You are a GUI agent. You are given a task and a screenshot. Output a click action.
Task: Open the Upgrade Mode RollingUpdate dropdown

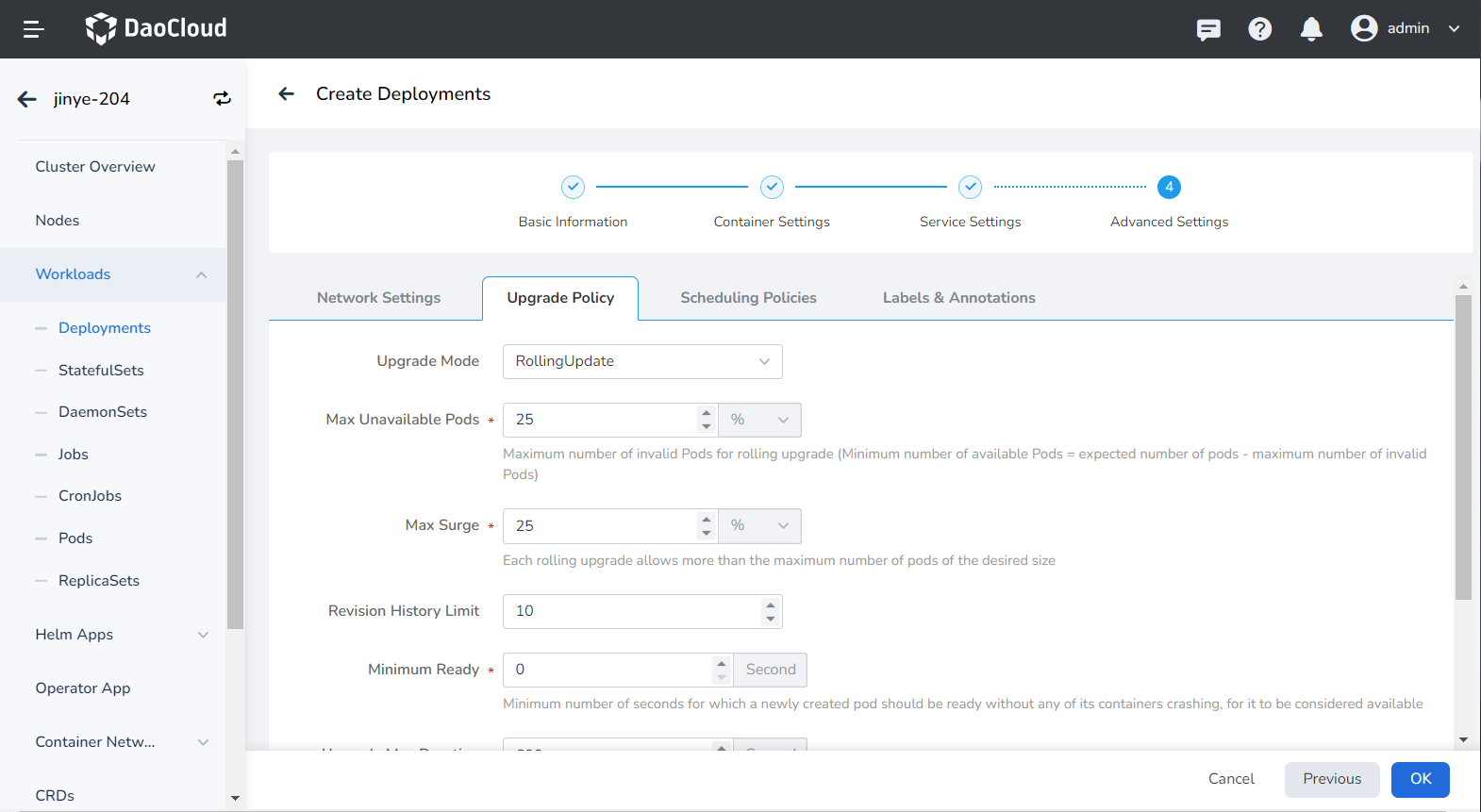click(x=642, y=361)
